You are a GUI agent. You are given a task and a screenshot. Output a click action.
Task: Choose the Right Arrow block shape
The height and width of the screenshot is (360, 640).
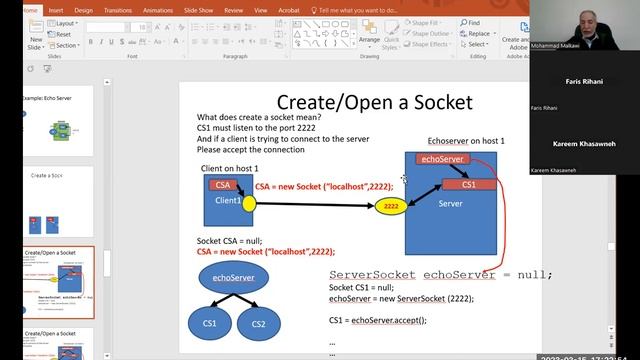[326, 34]
